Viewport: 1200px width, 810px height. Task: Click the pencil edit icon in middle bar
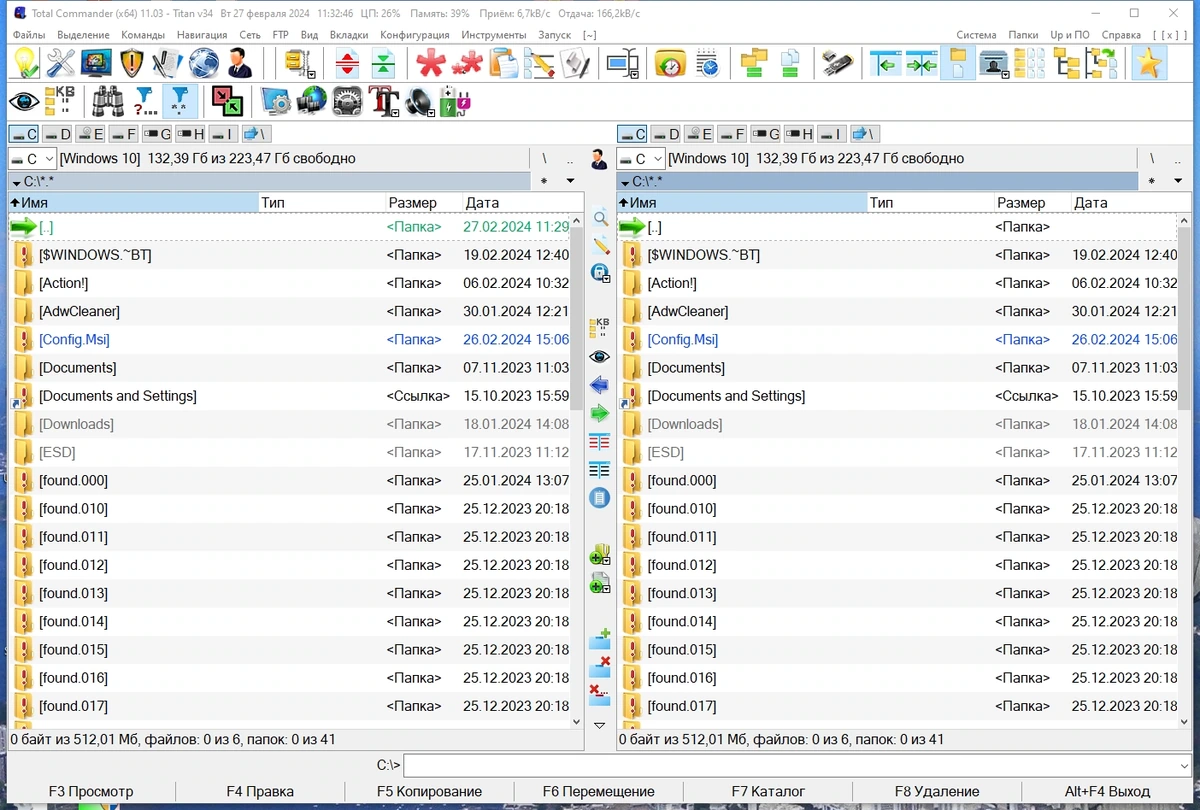(600, 245)
